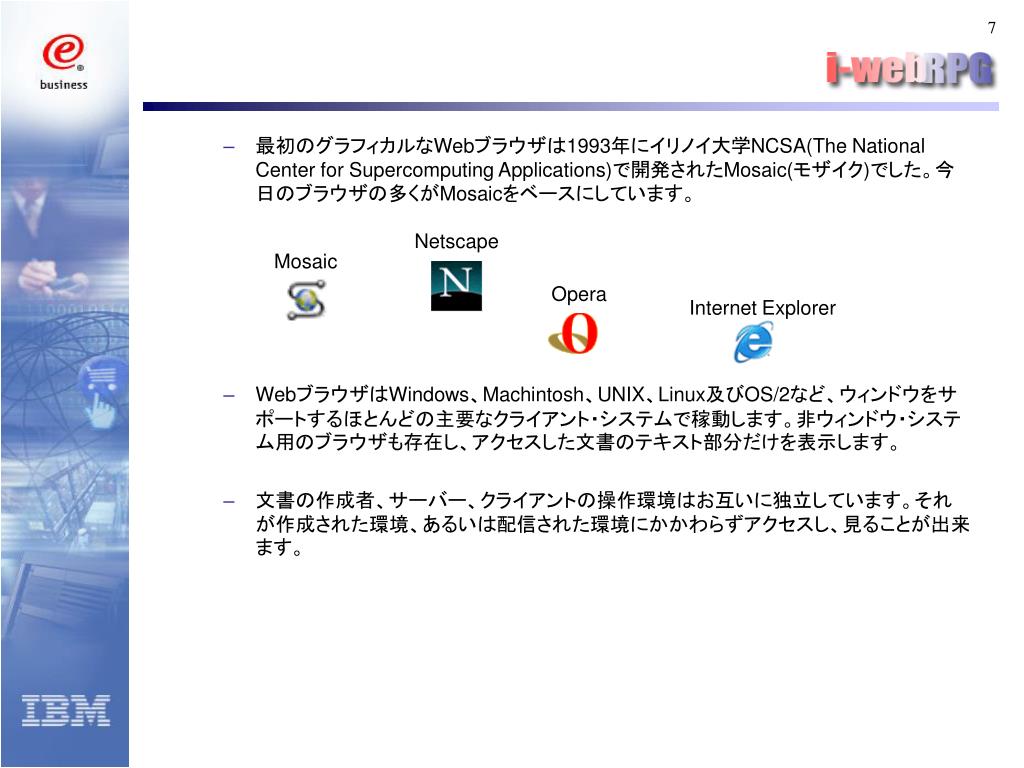Click the slide page number 7
Image resolution: width=1024 pixels, height=768 pixels.
(x=991, y=28)
